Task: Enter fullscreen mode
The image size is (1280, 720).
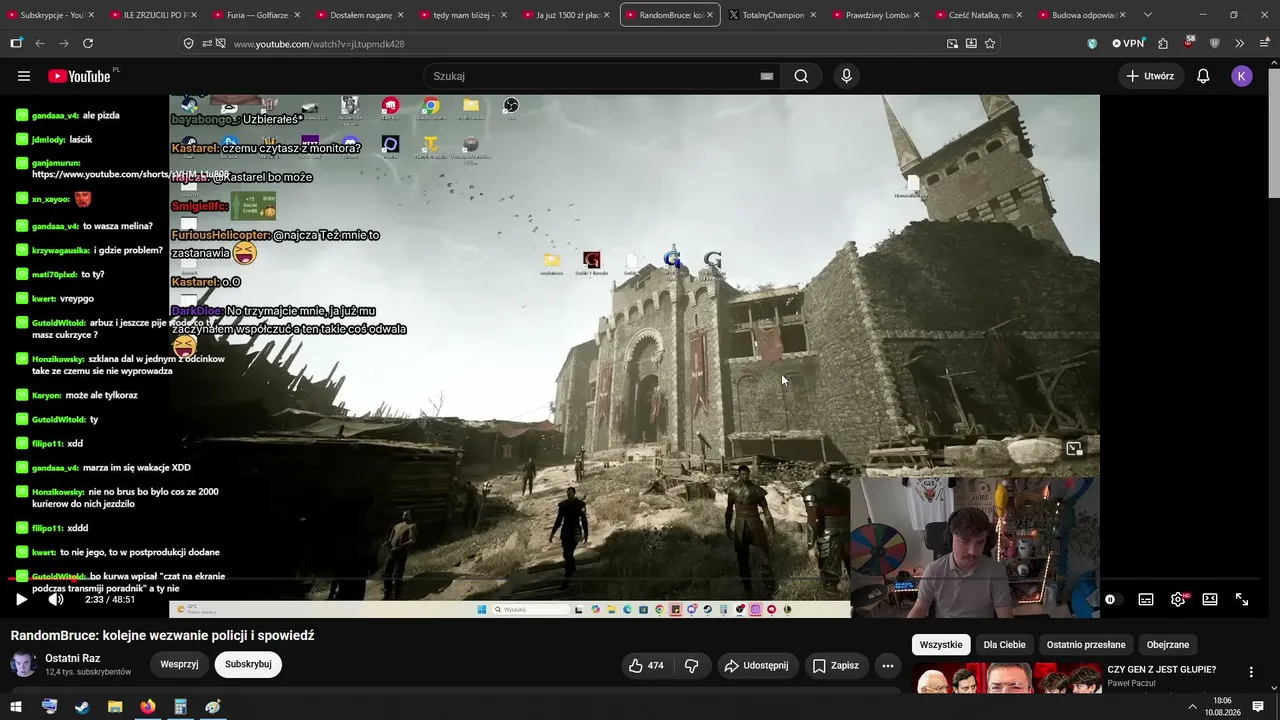Action: (x=1242, y=600)
